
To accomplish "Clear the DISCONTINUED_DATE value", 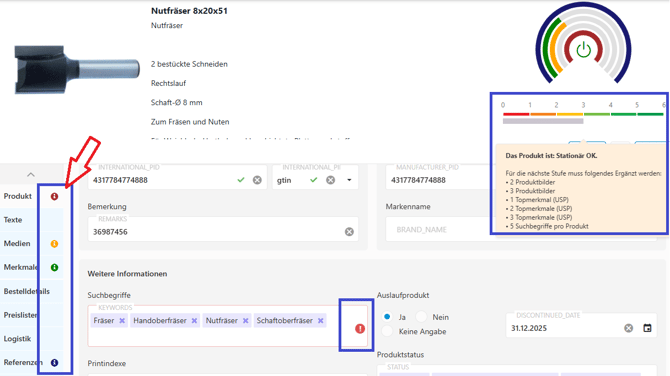I will [x=628, y=328].
